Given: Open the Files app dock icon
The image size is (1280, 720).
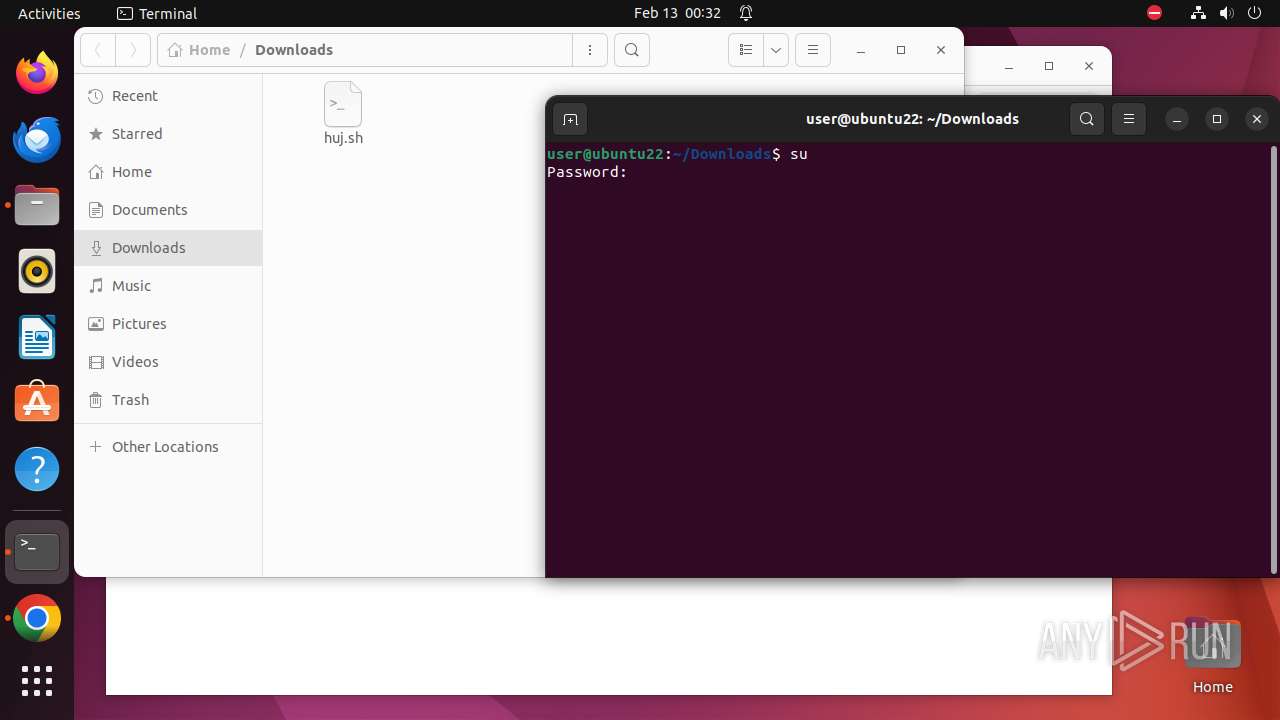Looking at the screenshot, I should click(x=37, y=205).
